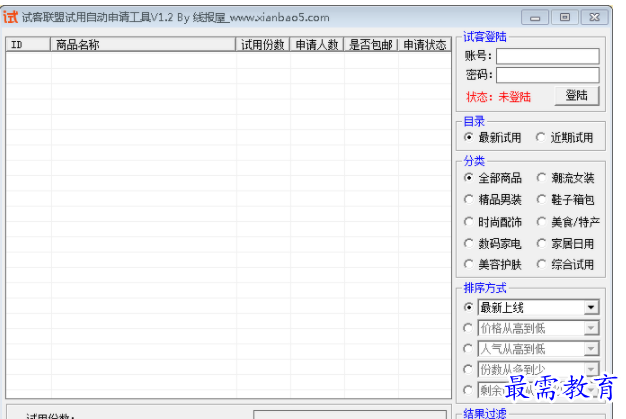Sort list by 申请人数 column header
Image resolution: width=626 pixels, height=419 pixels.
click(x=317, y=44)
